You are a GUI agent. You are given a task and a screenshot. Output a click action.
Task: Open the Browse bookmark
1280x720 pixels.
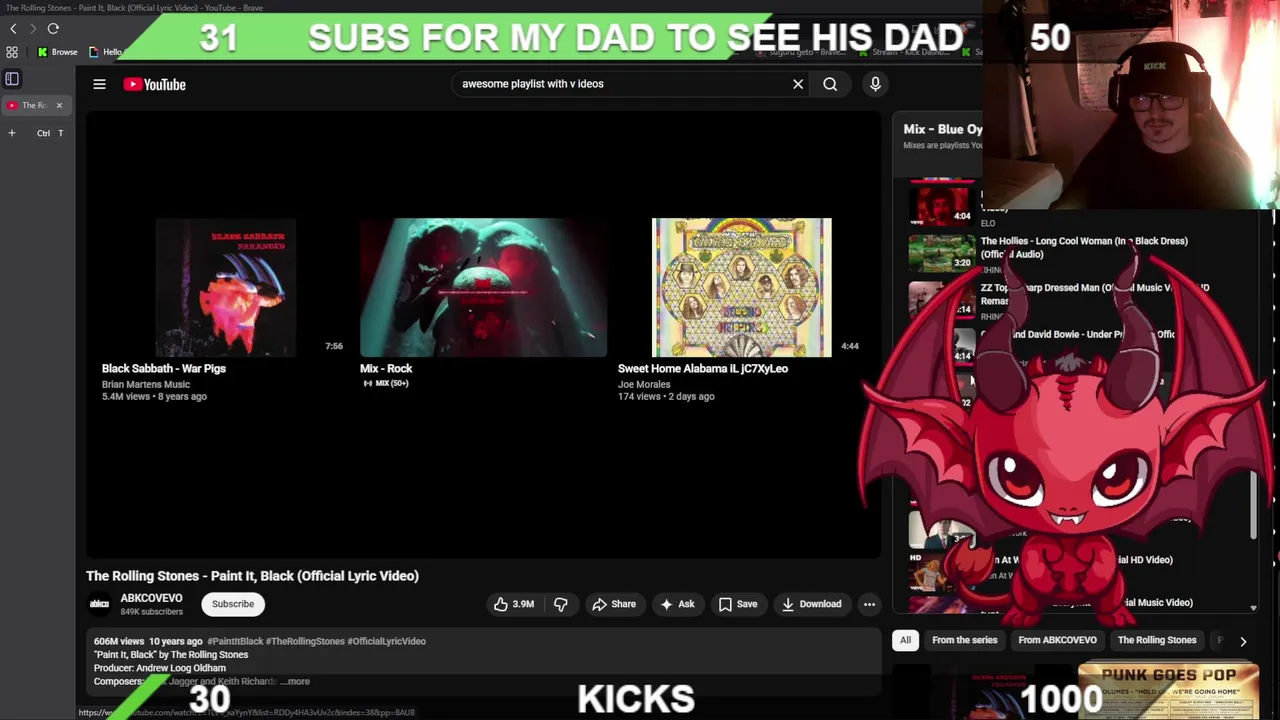click(58, 52)
